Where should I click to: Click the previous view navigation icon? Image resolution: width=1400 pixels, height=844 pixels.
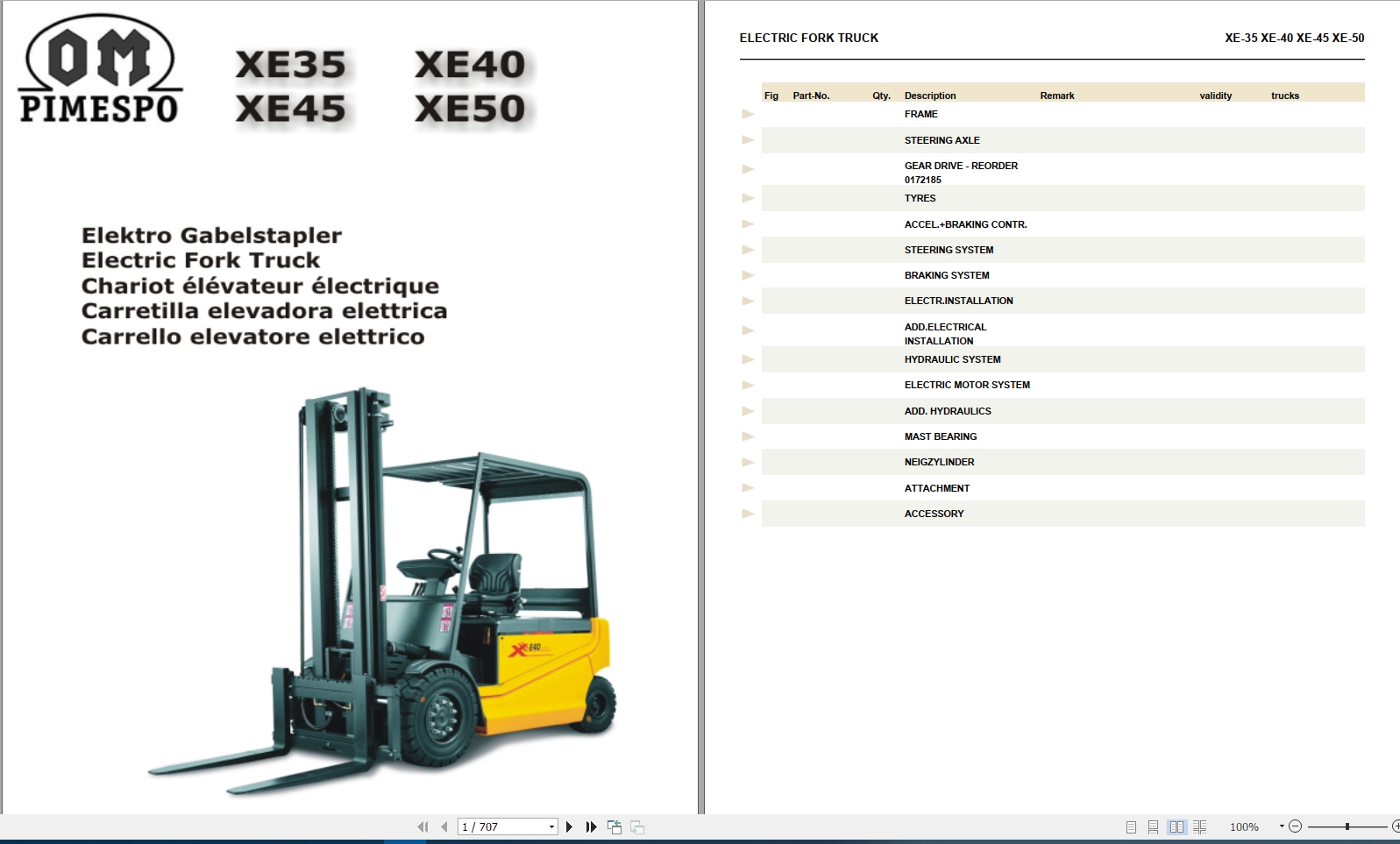(615, 826)
